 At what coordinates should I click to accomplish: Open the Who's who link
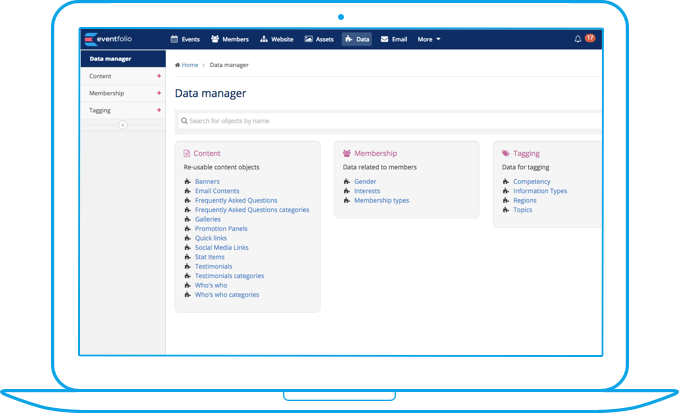point(211,285)
